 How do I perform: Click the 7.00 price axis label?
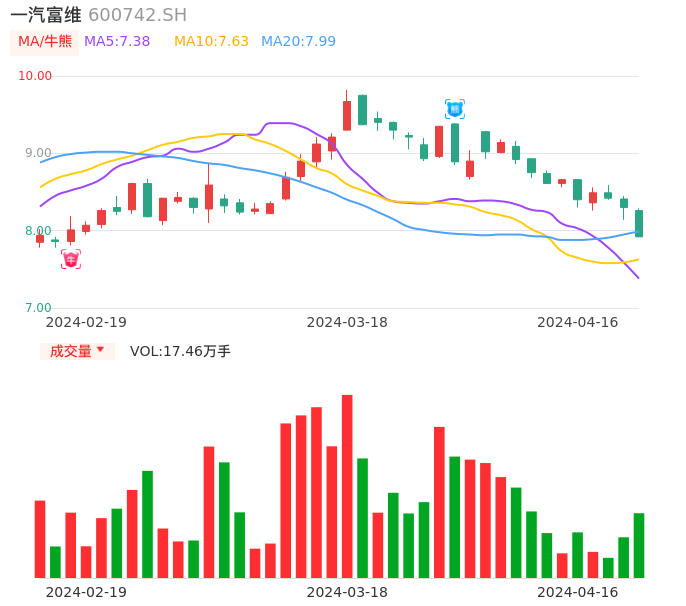point(38,308)
